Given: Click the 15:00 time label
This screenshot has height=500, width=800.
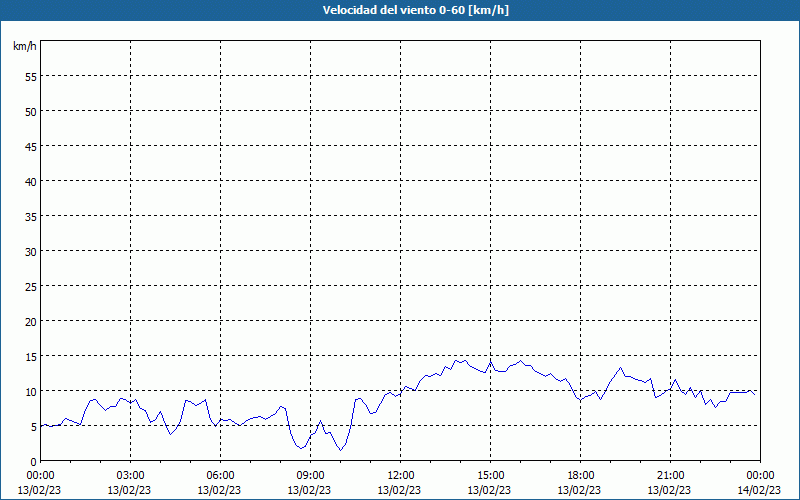Looking at the screenshot, I should 490,476.
